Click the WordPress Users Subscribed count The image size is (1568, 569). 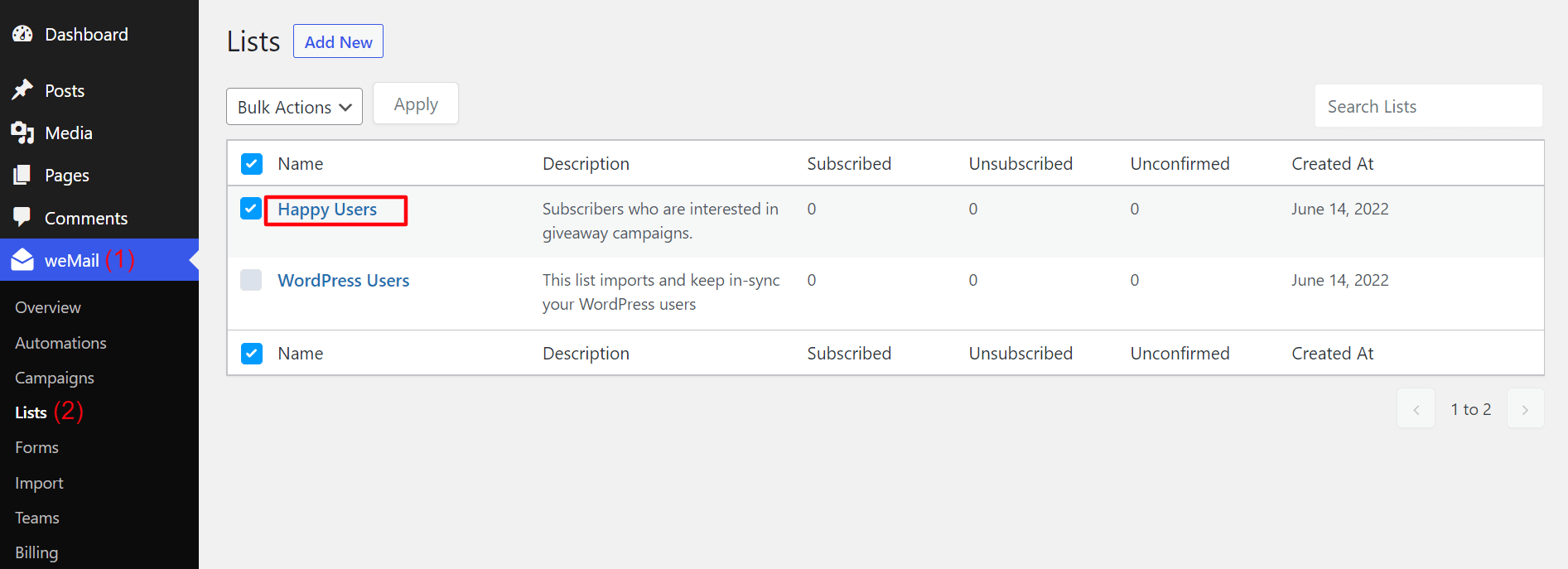pyautogui.click(x=812, y=280)
